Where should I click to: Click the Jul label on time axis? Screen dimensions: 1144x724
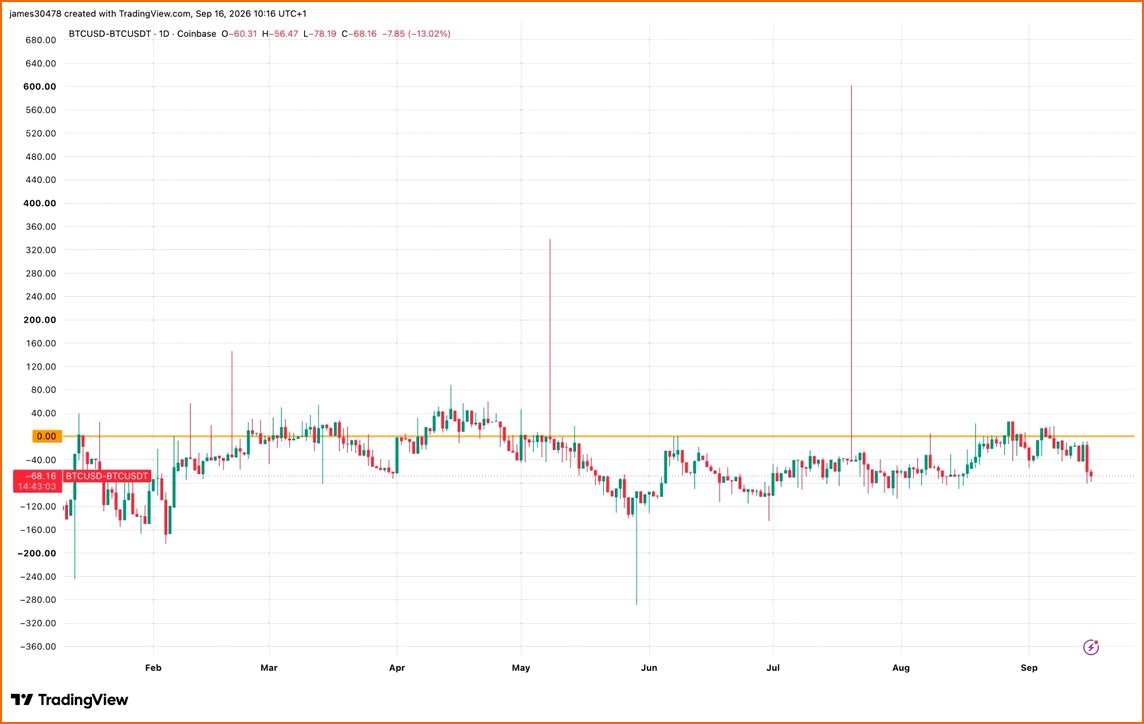point(773,668)
